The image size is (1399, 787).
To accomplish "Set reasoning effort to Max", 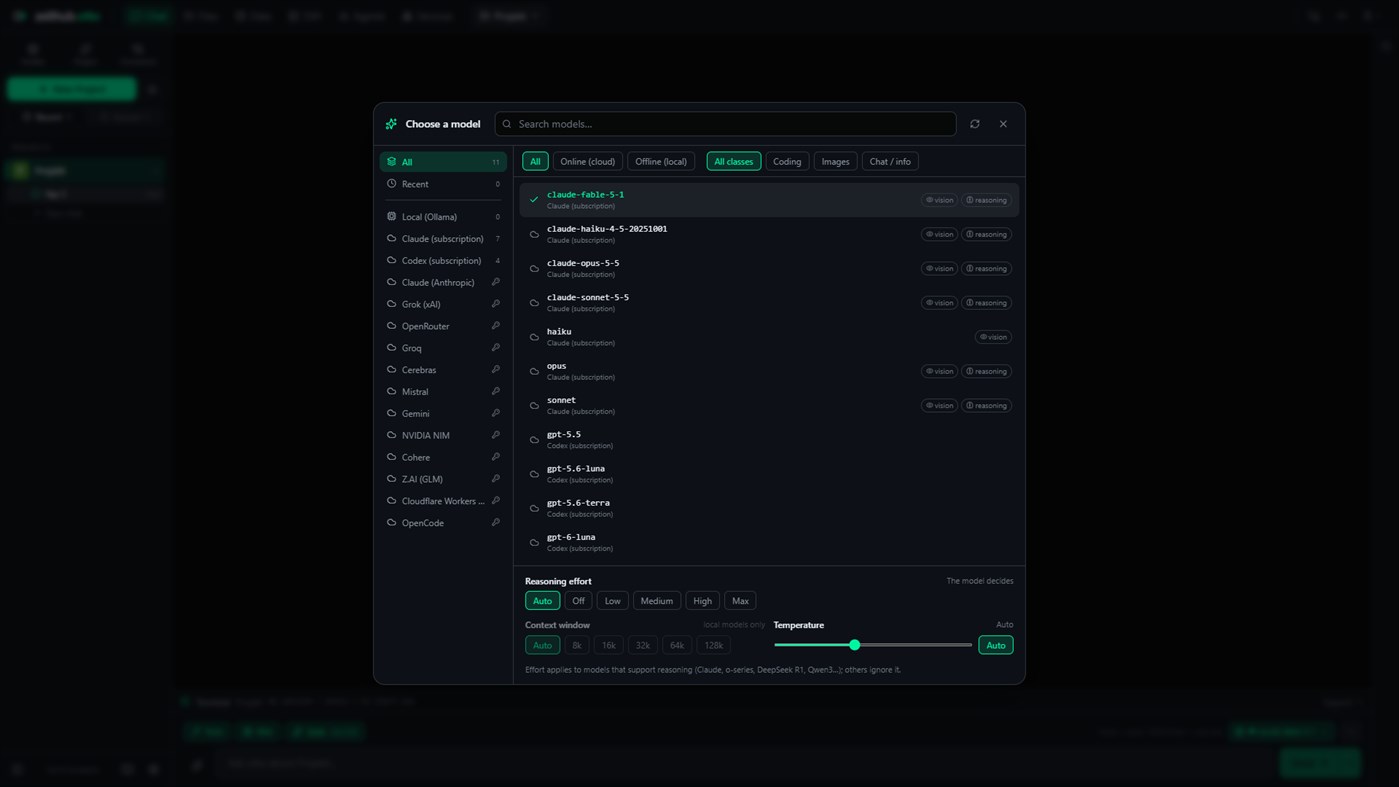I will coord(740,601).
